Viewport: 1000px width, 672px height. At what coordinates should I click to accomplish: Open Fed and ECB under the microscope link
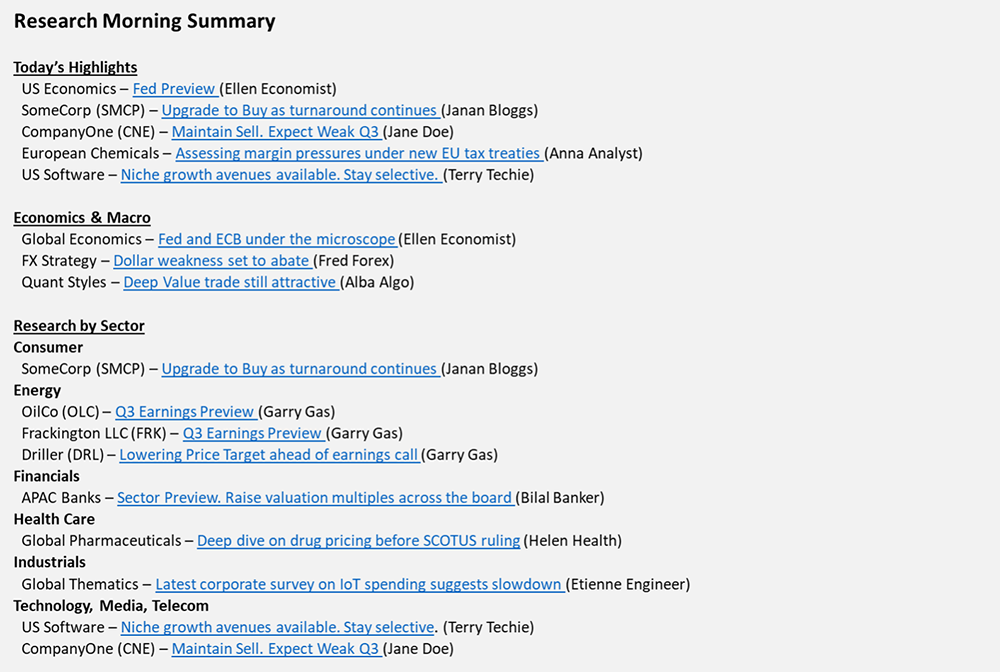tap(277, 239)
